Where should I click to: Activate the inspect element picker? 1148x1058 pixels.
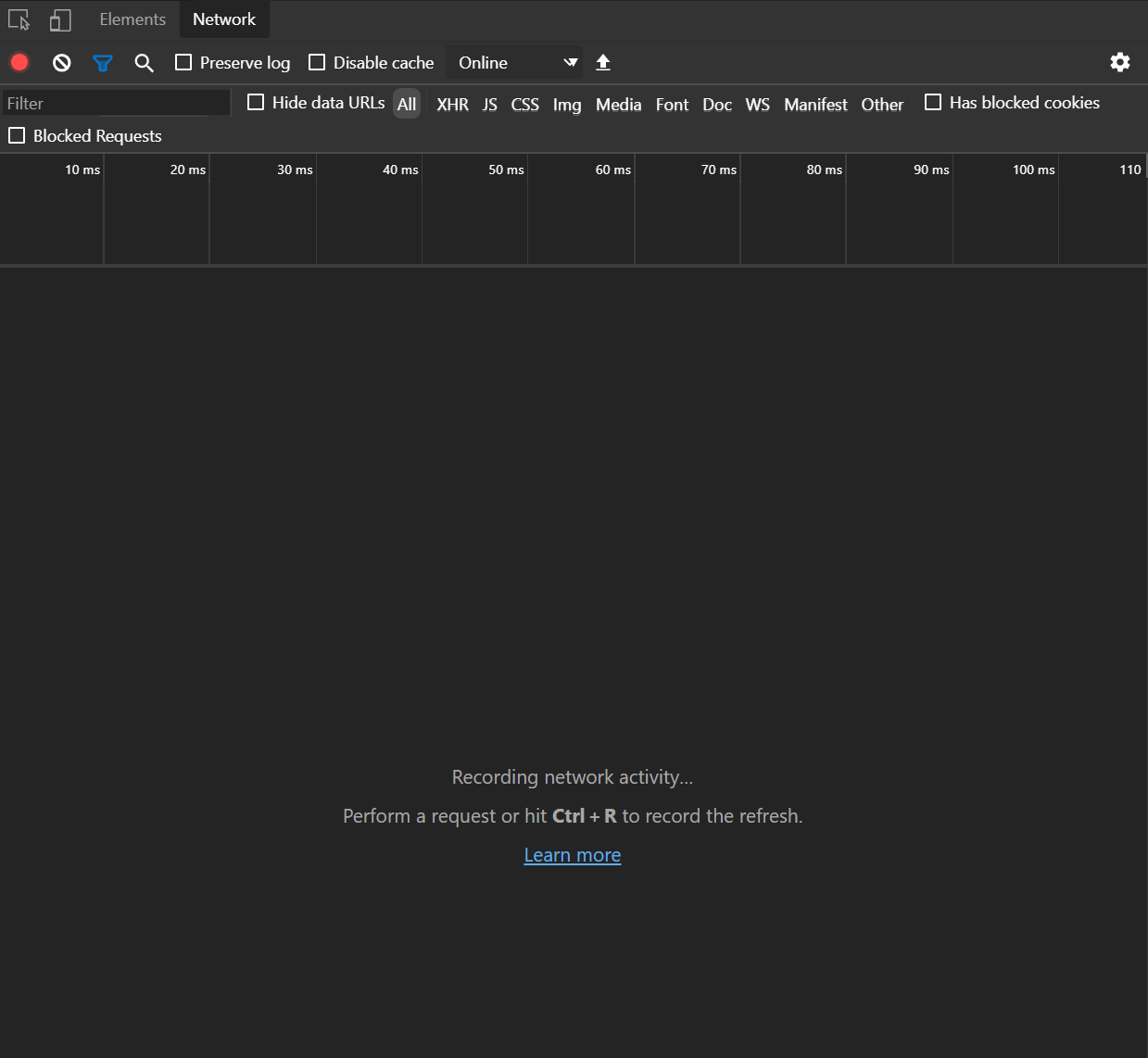click(x=19, y=19)
